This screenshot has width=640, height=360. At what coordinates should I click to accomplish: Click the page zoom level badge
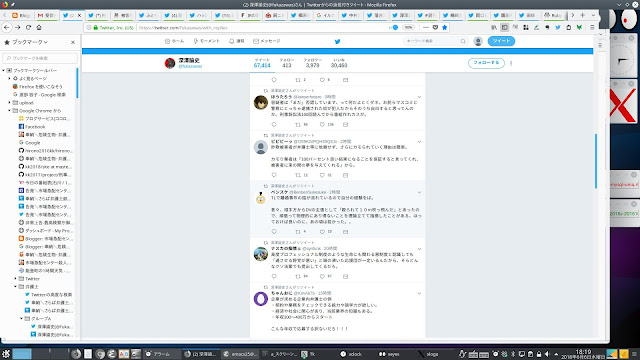point(408,27)
